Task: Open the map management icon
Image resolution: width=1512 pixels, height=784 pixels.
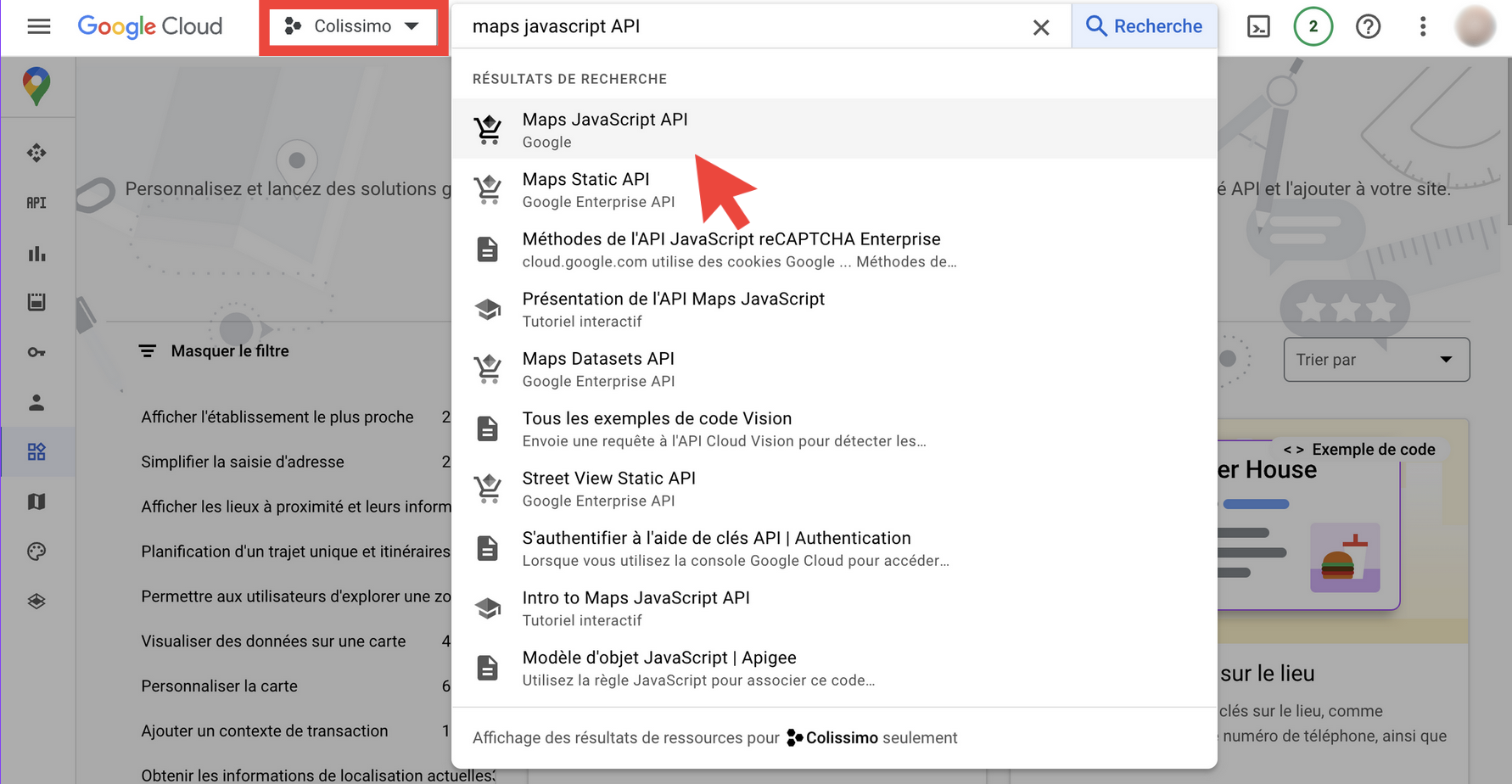Action: pyautogui.click(x=36, y=501)
